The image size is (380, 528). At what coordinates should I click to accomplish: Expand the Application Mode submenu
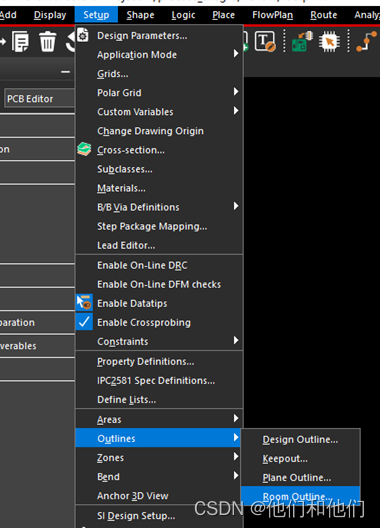[x=159, y=55]
